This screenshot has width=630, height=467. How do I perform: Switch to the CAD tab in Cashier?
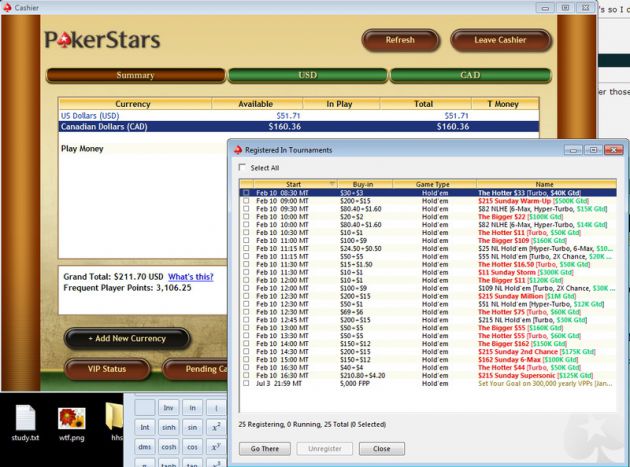click(470, 75)
